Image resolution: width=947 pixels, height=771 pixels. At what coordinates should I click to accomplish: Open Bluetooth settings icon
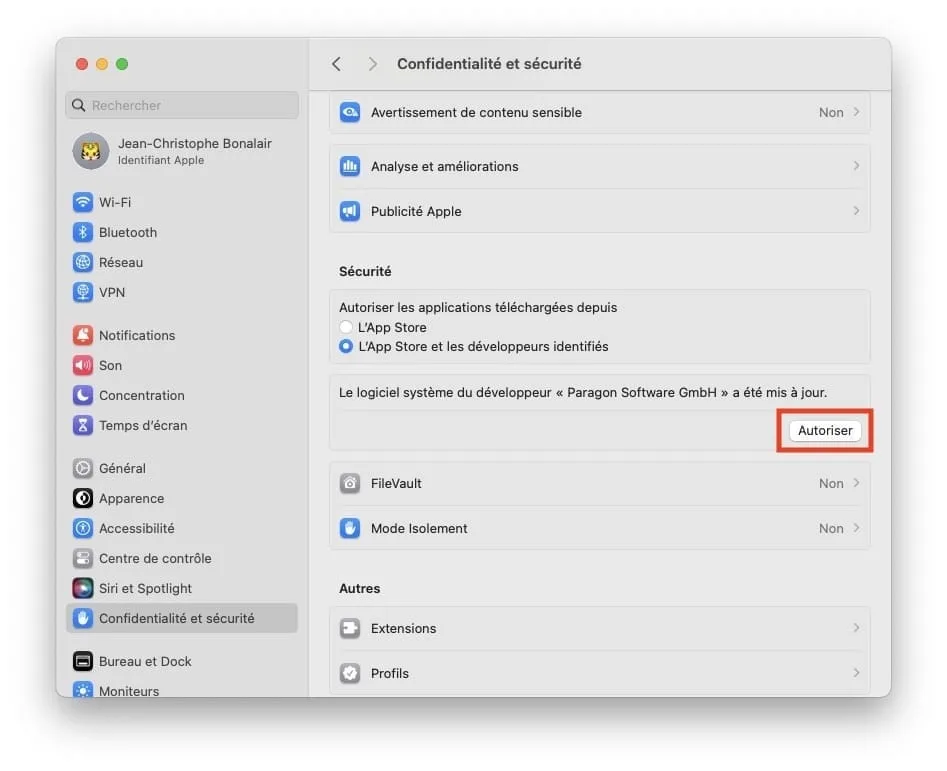pos(83,232)
